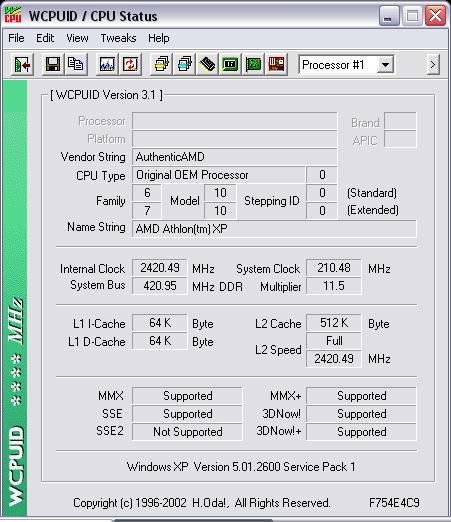Click the System Bus value 420.95

[x=160, y=286]
